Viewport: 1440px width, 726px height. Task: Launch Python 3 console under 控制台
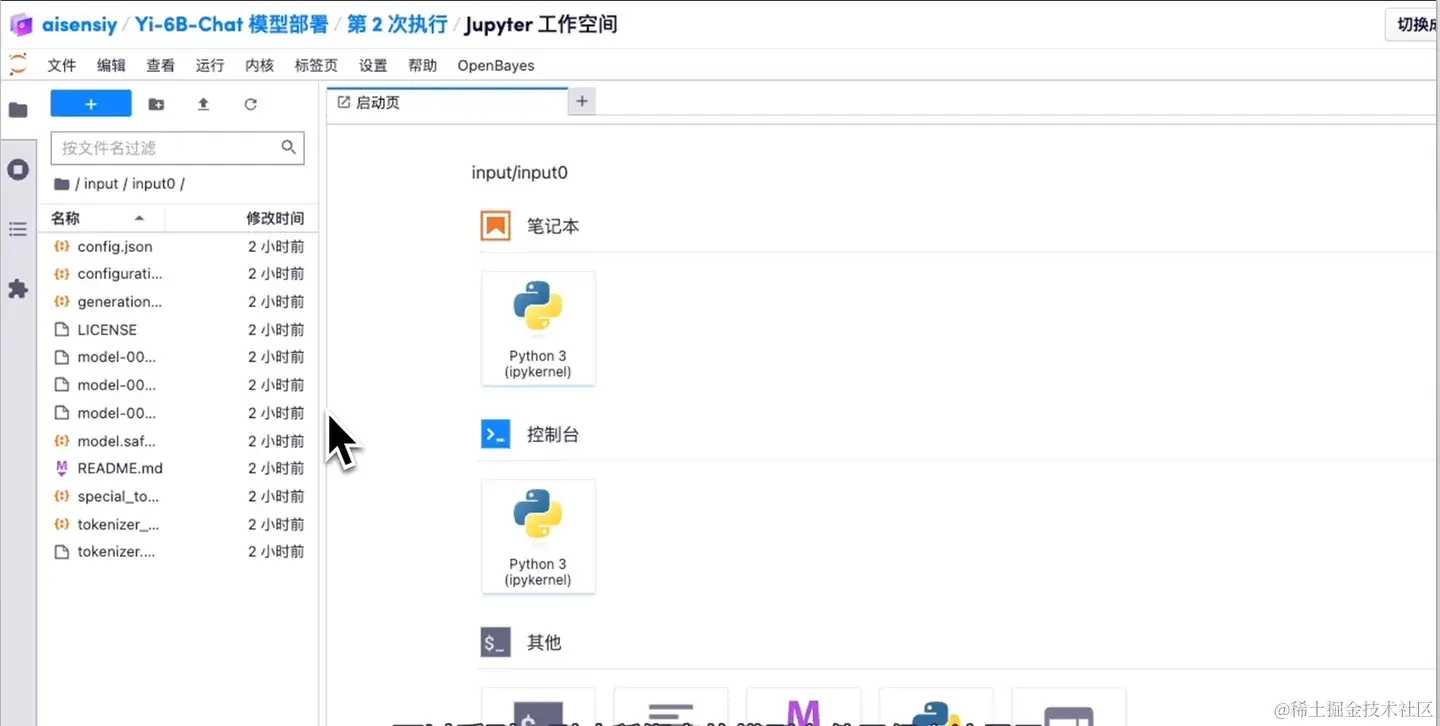[538, 537]
